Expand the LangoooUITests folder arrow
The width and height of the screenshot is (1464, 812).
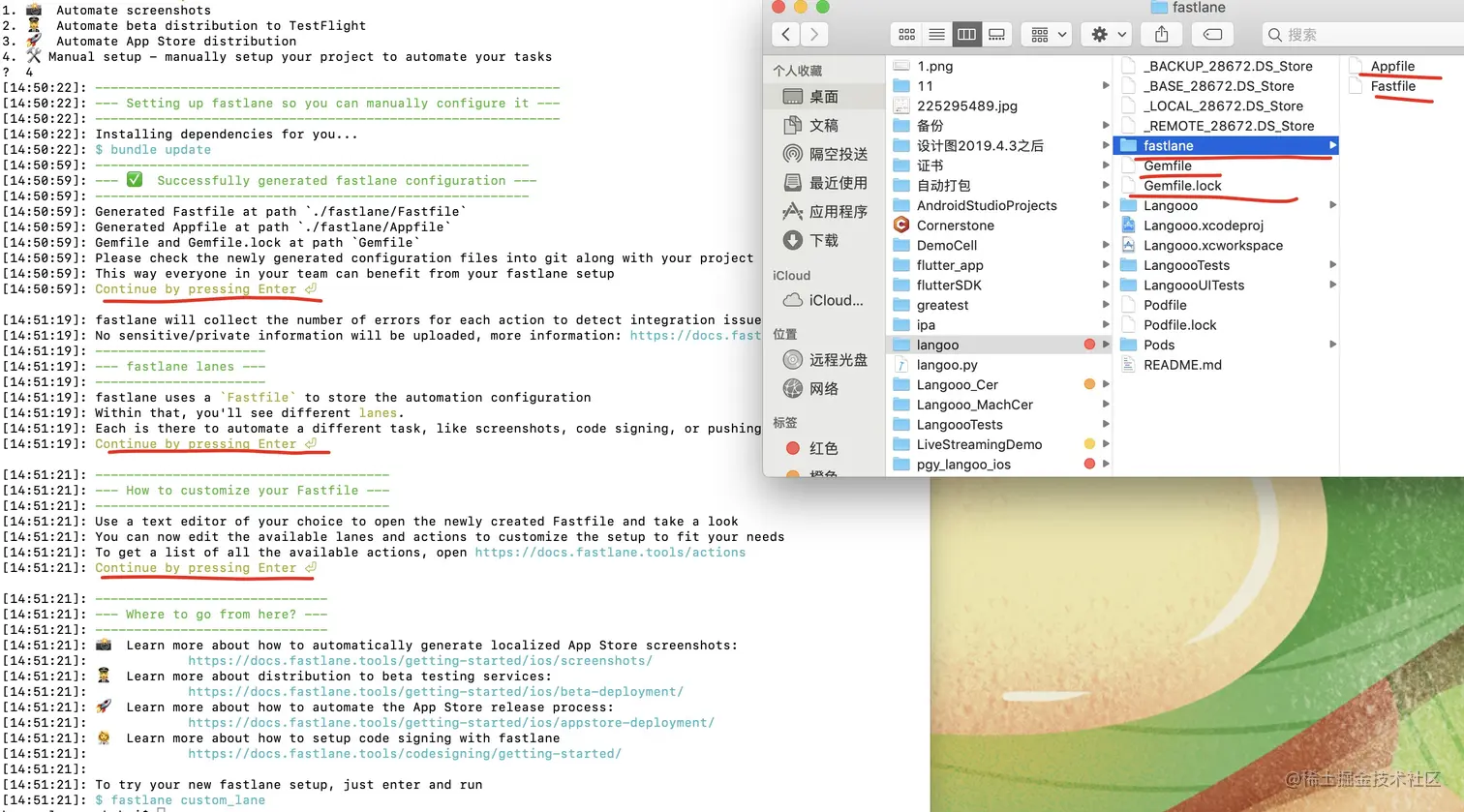click(1332, 285)
